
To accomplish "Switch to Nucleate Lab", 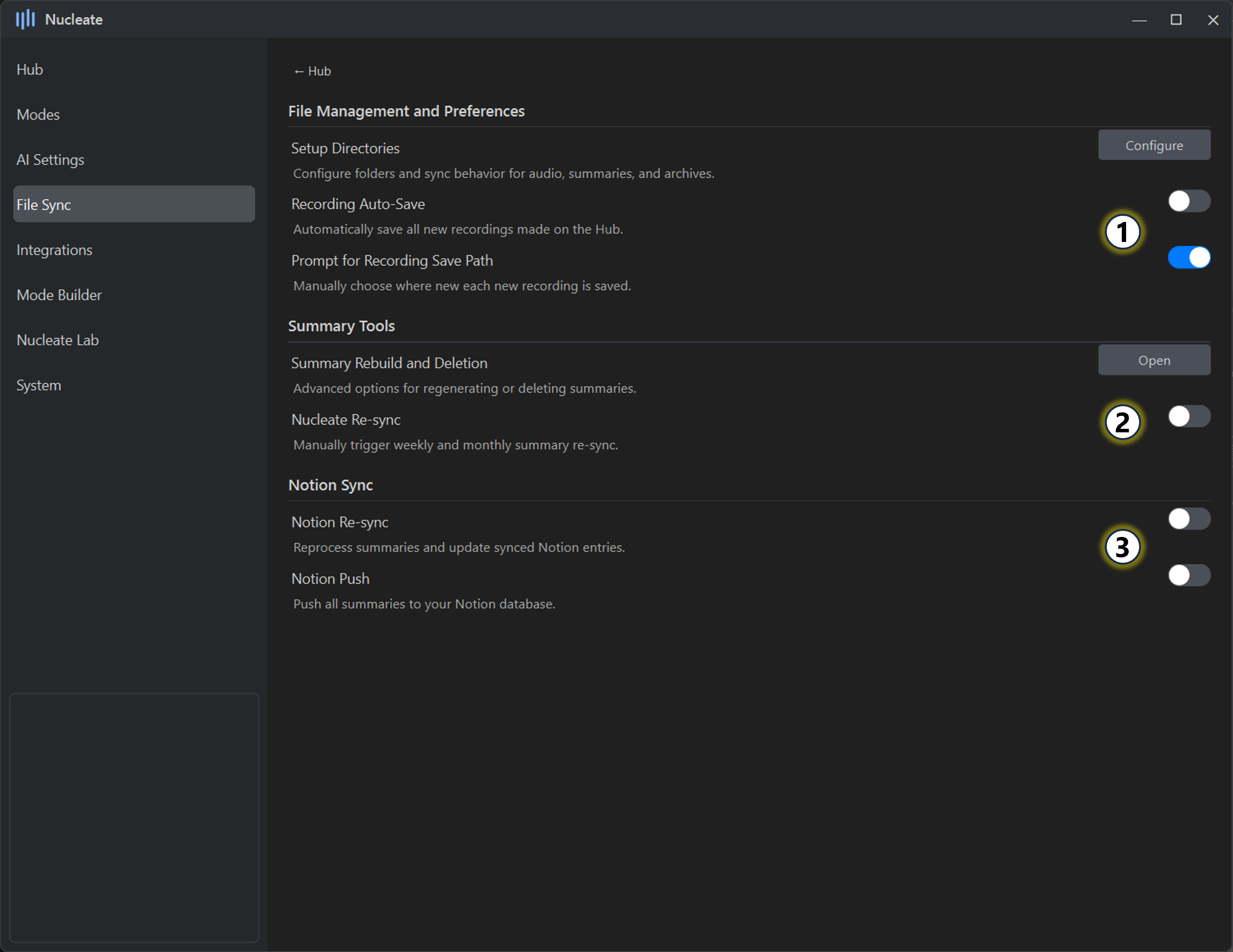I will click(58, 340).
